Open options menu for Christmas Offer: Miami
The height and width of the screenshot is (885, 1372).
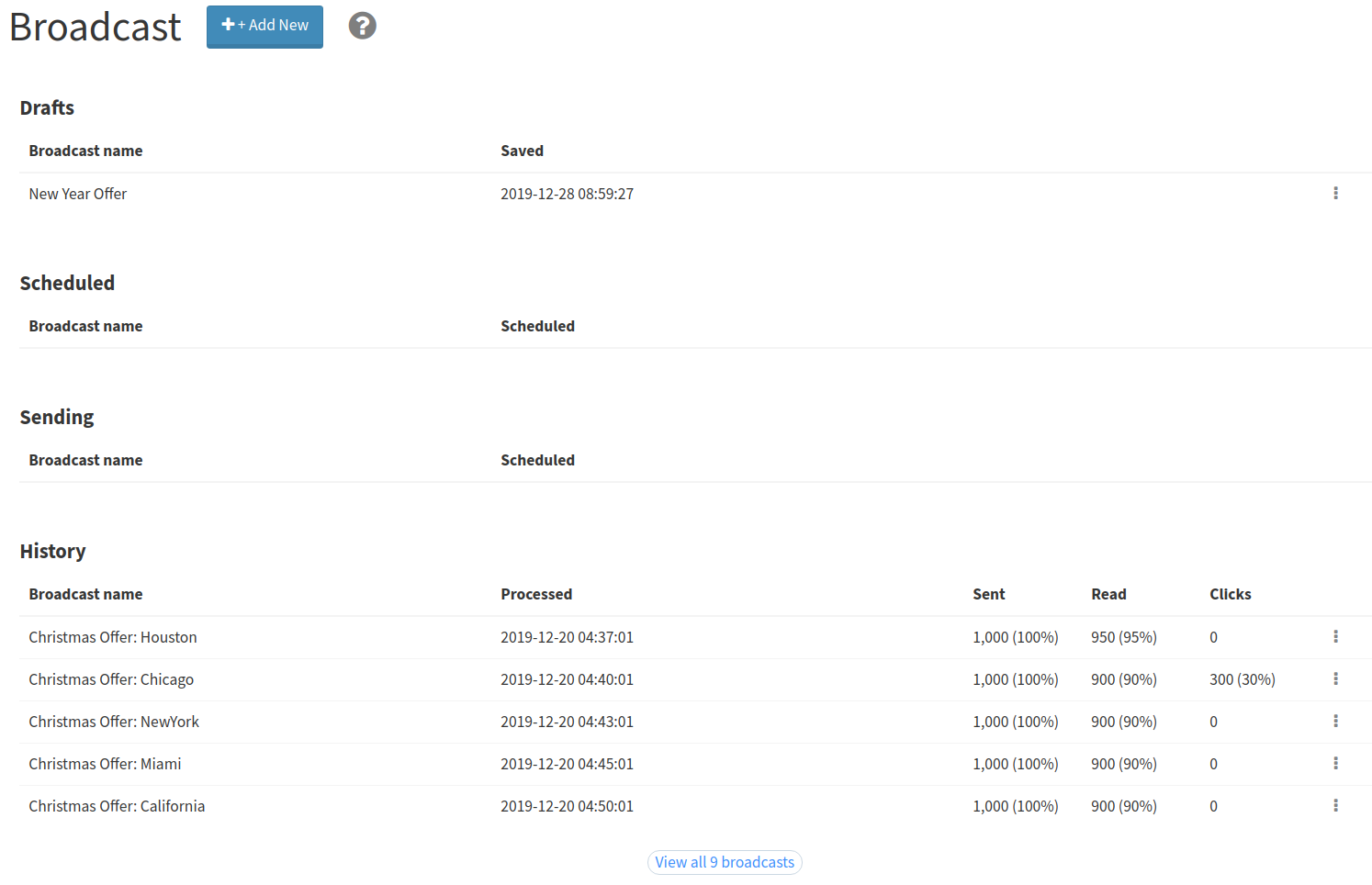pyautogui.click(x=1335, y=764)
